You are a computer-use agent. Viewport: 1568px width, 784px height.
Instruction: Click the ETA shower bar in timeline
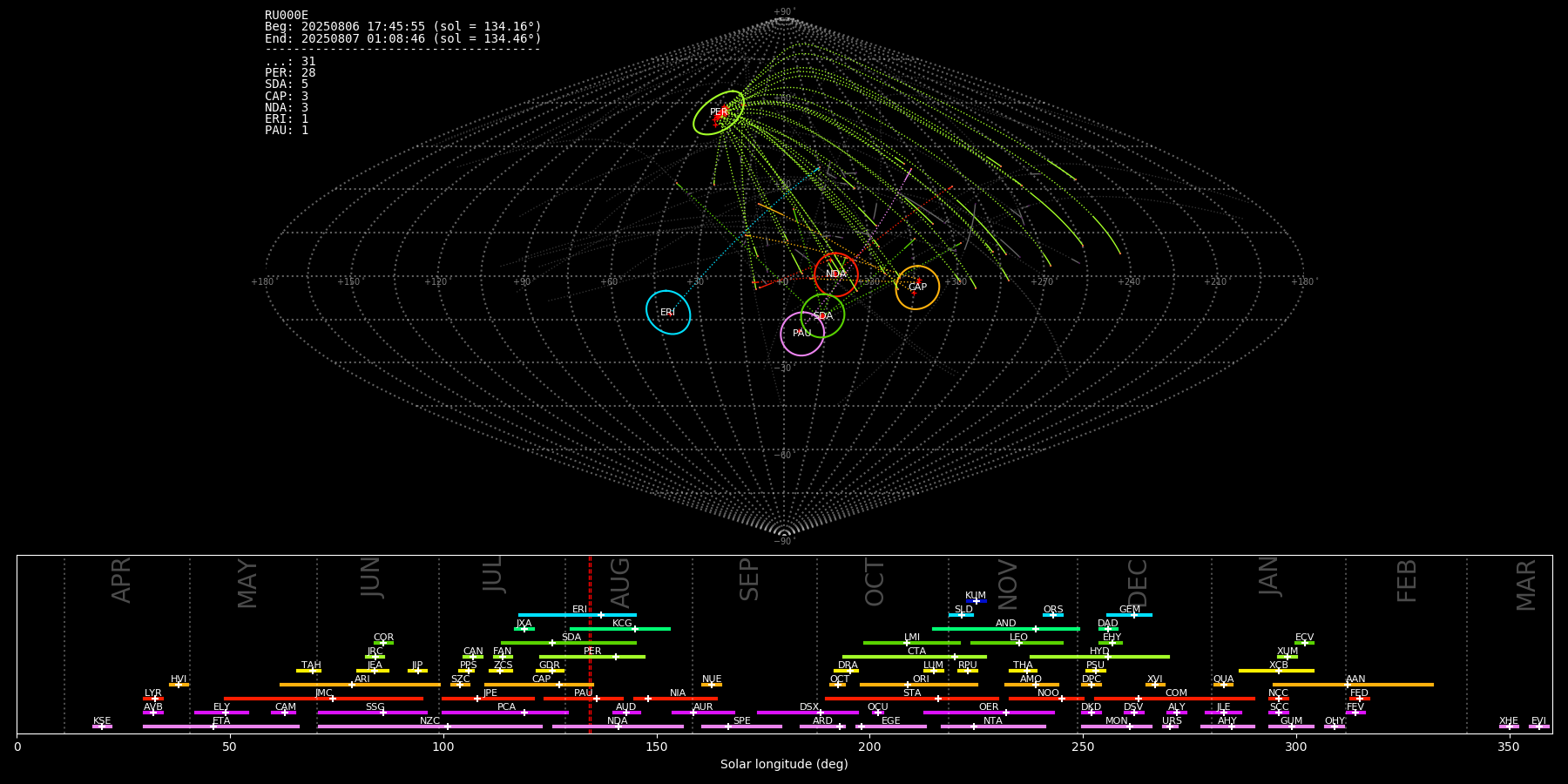[x=221, y=727]
